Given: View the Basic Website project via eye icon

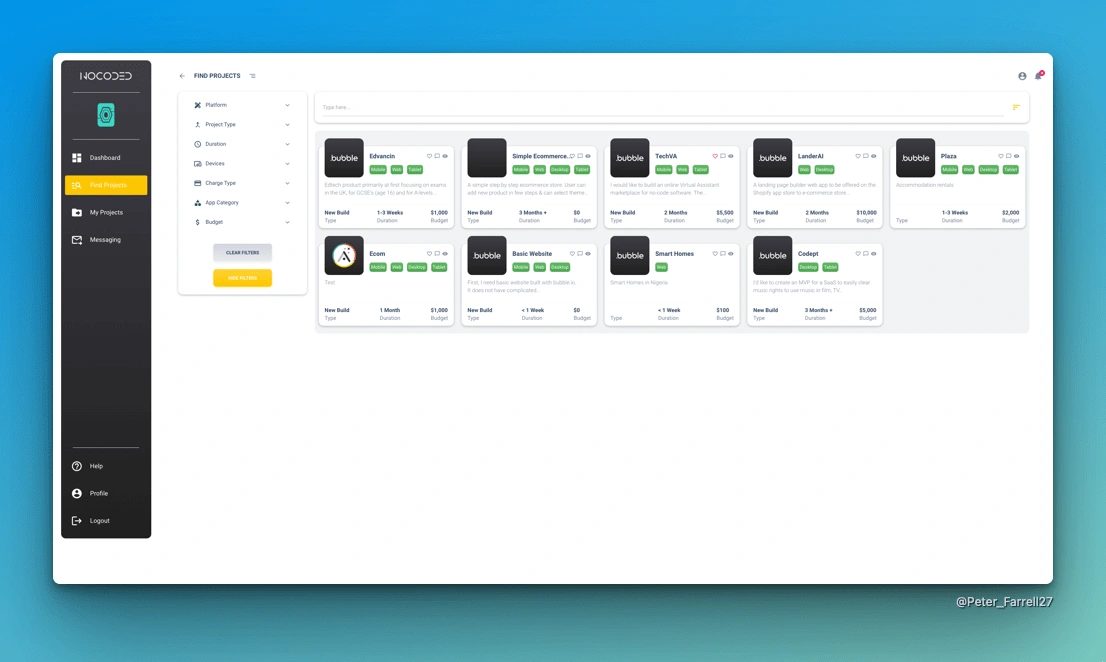Looking at the screenshot, I should [588, 254].
